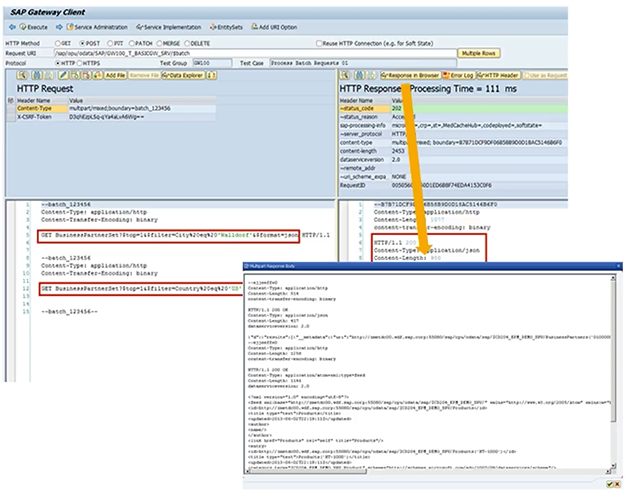Open Service Administration
This screenshot has width=626, height=498.
point(98,26)
